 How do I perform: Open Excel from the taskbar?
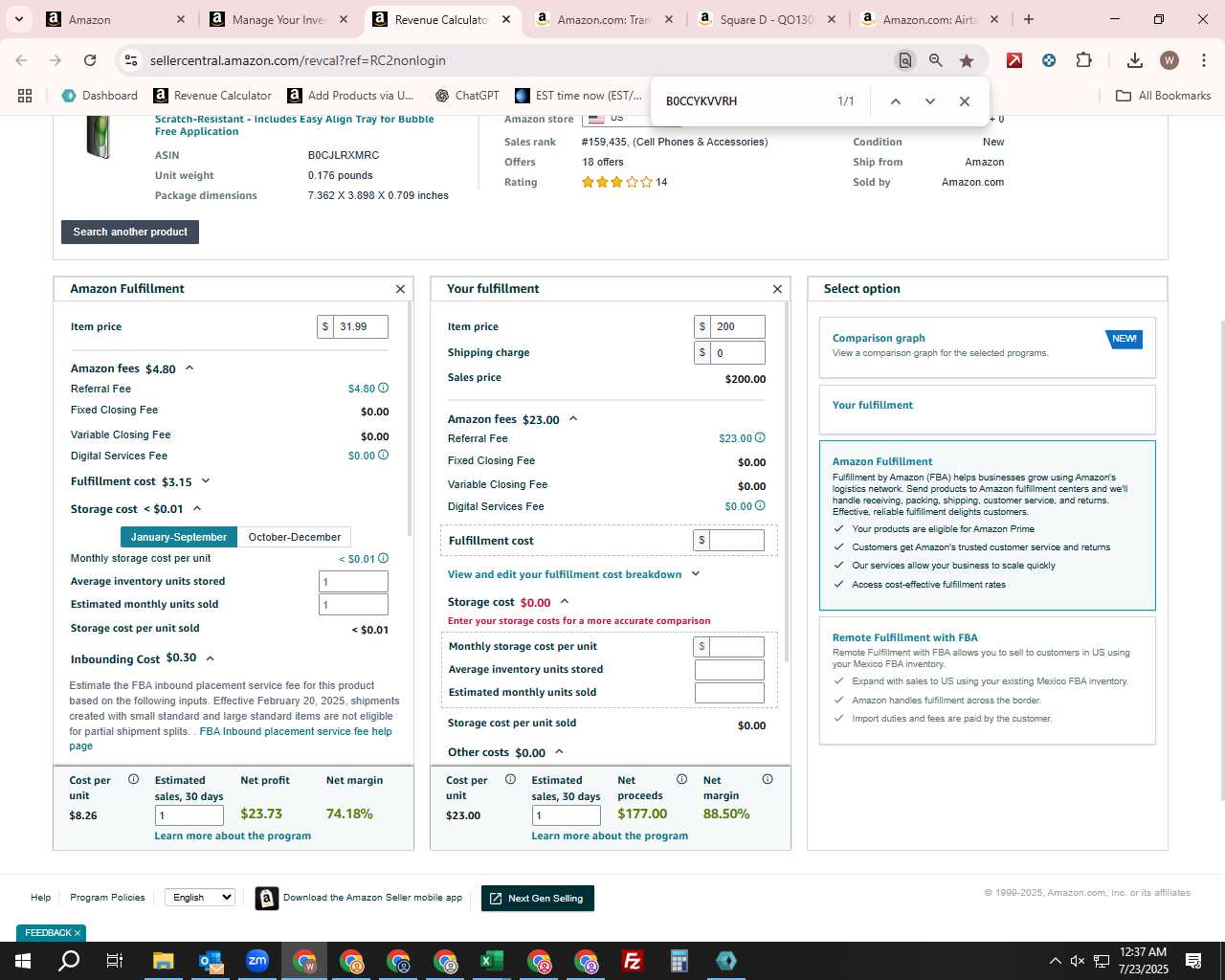(x=492, y=961)
